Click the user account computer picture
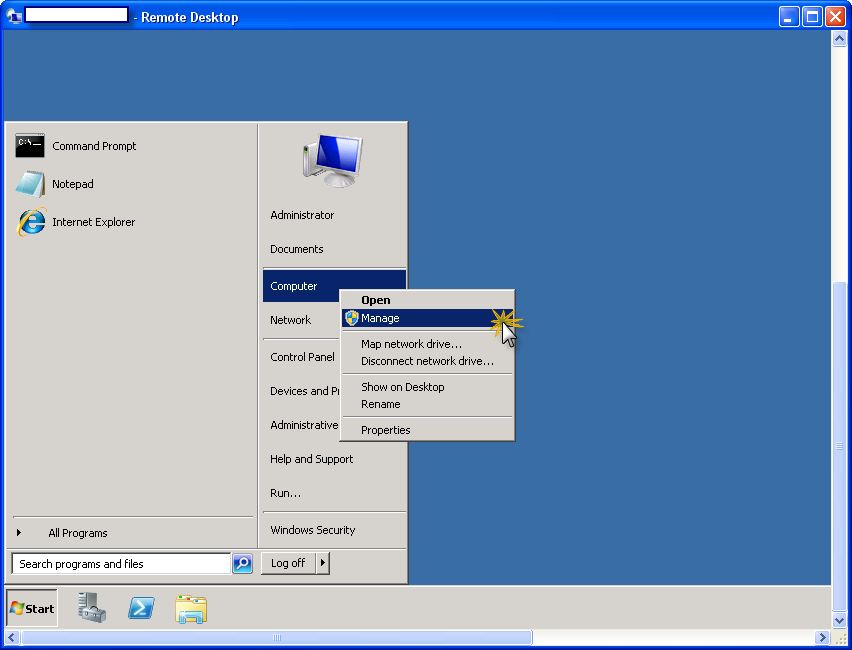Viewport: 852px width, 650px height. pos(333,161)
